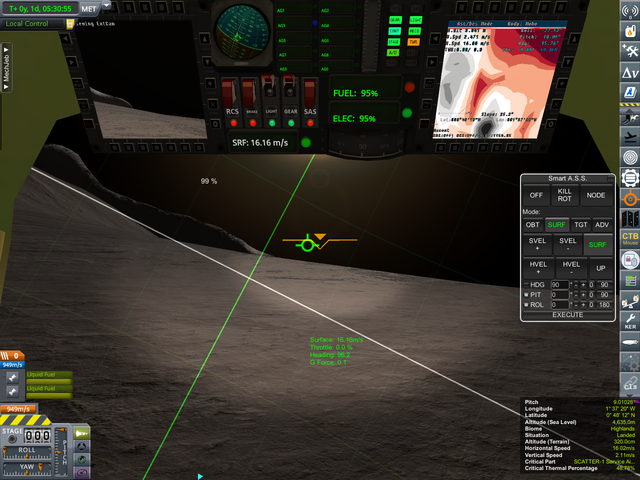Open the gear with bars toolbar icon

pyautogui.click(x=630, y=178)
